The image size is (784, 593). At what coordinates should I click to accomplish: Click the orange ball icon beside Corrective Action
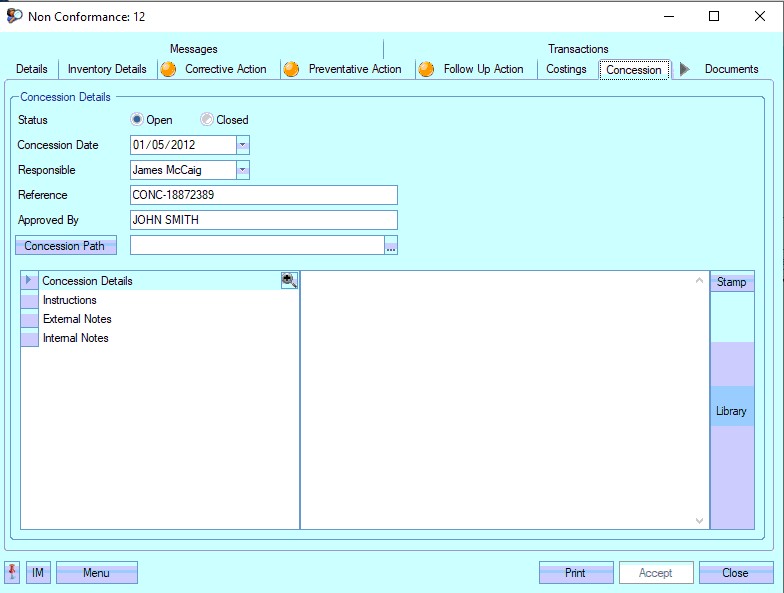[x=168, y=69]
